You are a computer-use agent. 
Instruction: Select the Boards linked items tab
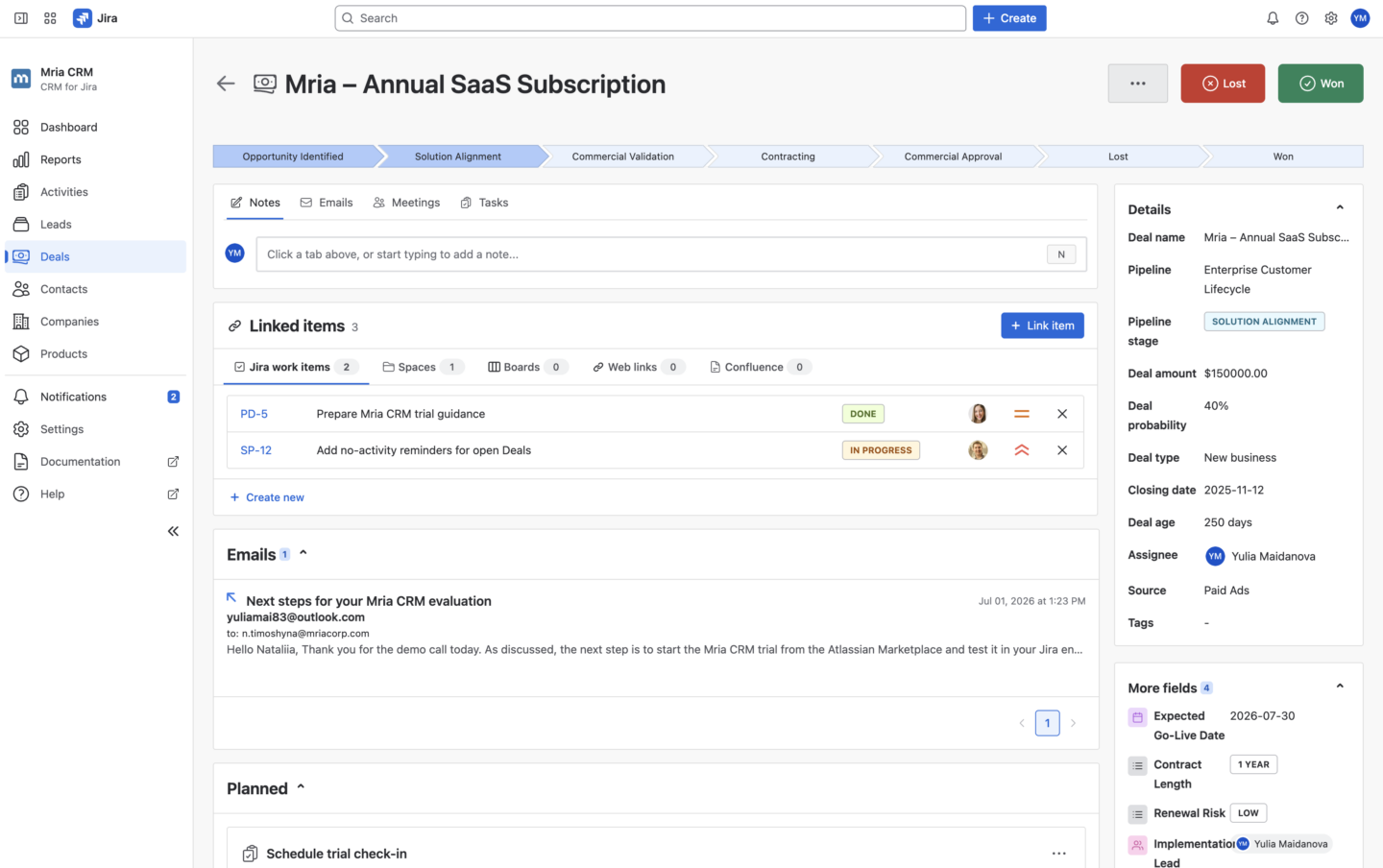(x=528, y=367)
